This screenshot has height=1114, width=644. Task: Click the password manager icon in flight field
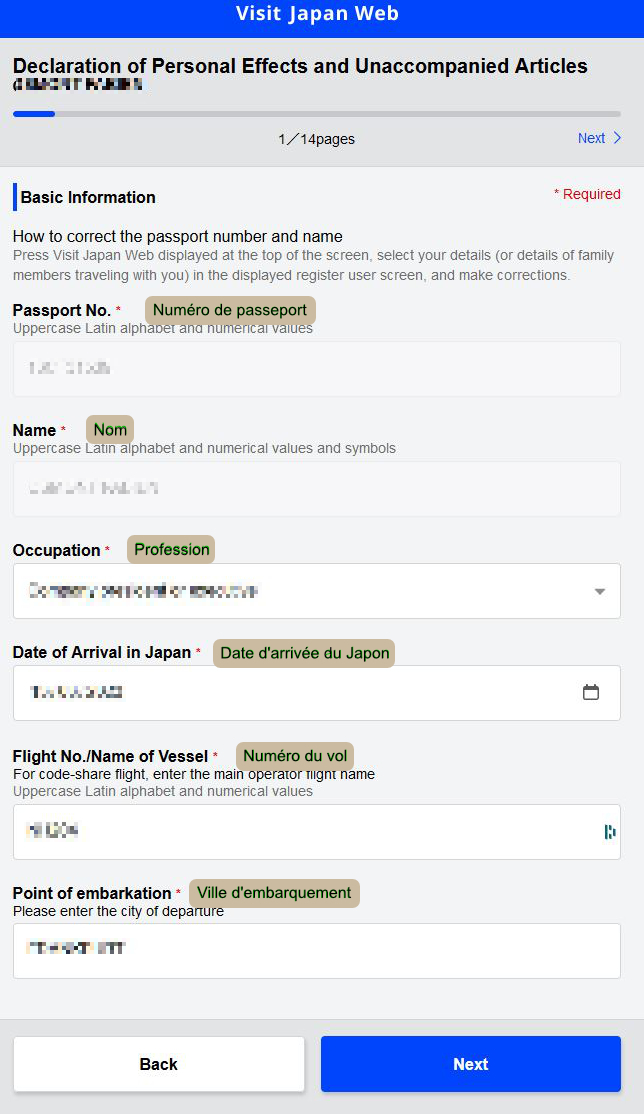click(610, 831)
